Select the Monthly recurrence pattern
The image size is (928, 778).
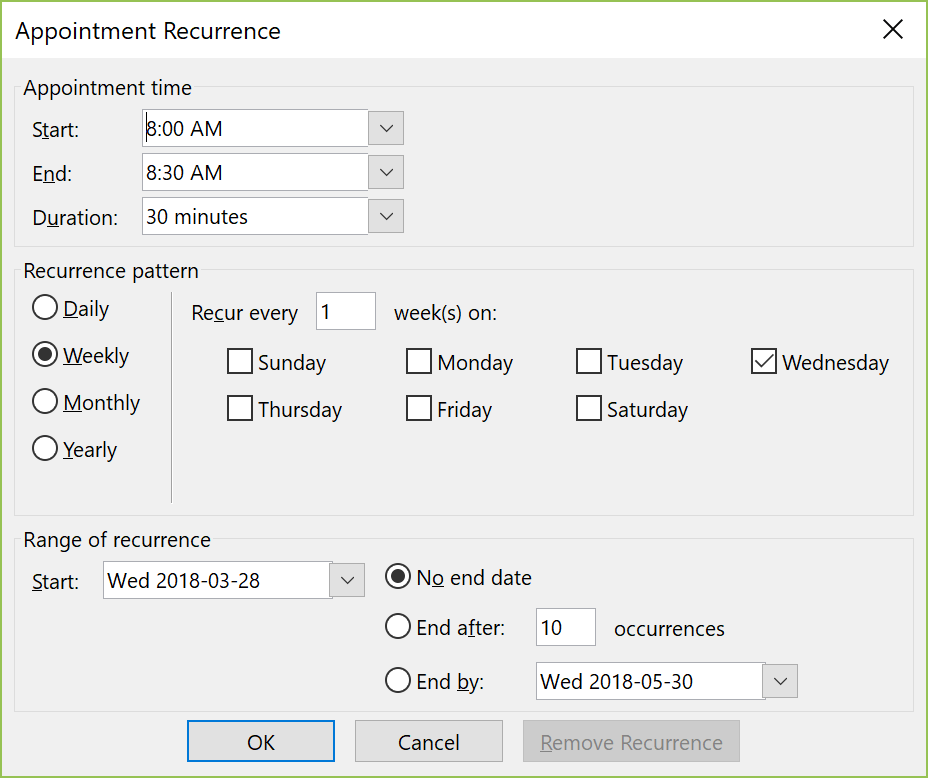44,402
